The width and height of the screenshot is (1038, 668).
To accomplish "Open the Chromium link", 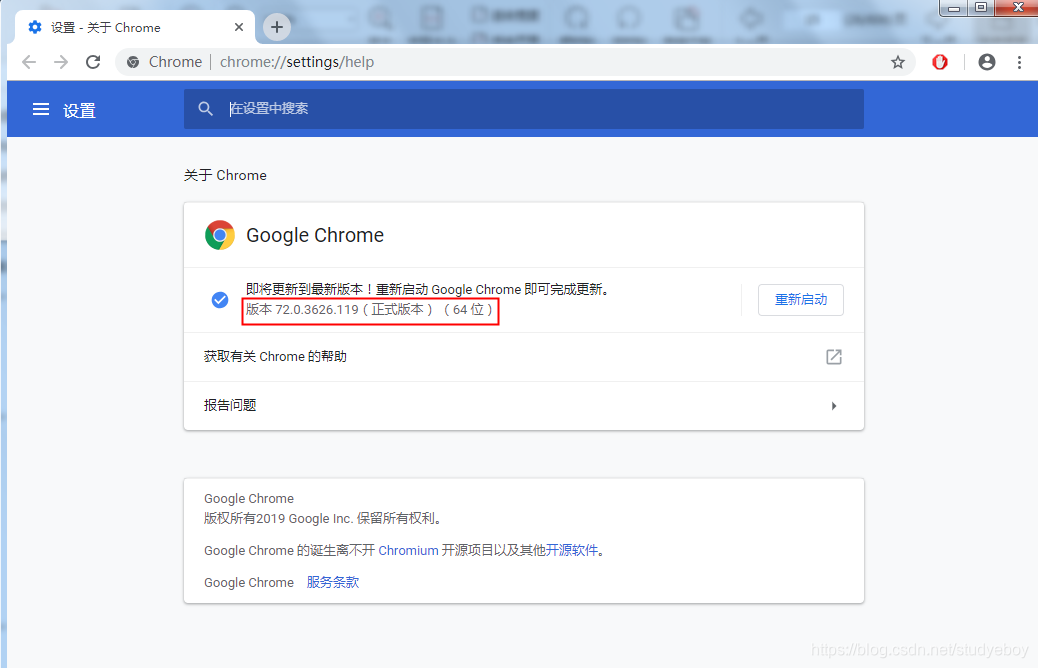I will [408, 550].
